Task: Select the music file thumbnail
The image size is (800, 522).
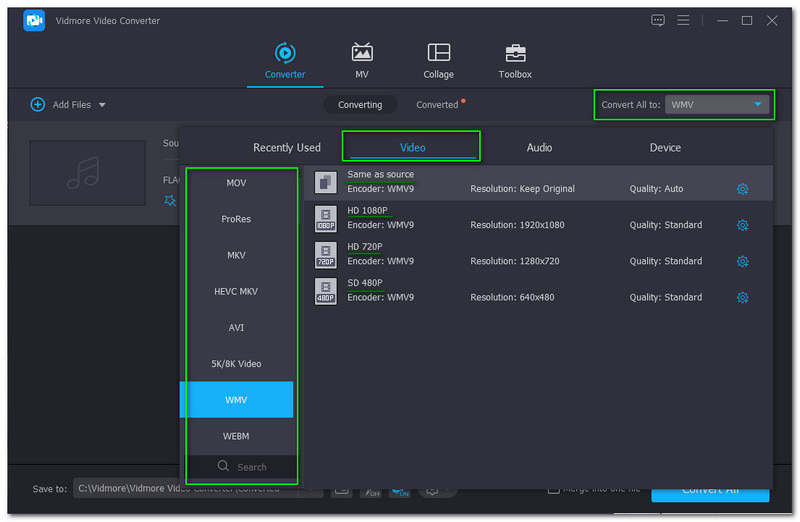Action: point(88,172)
